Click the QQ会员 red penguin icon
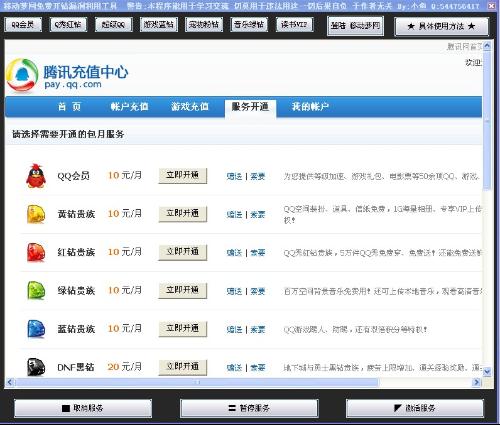Screen dimensions: 500x425 pos(36,176)
